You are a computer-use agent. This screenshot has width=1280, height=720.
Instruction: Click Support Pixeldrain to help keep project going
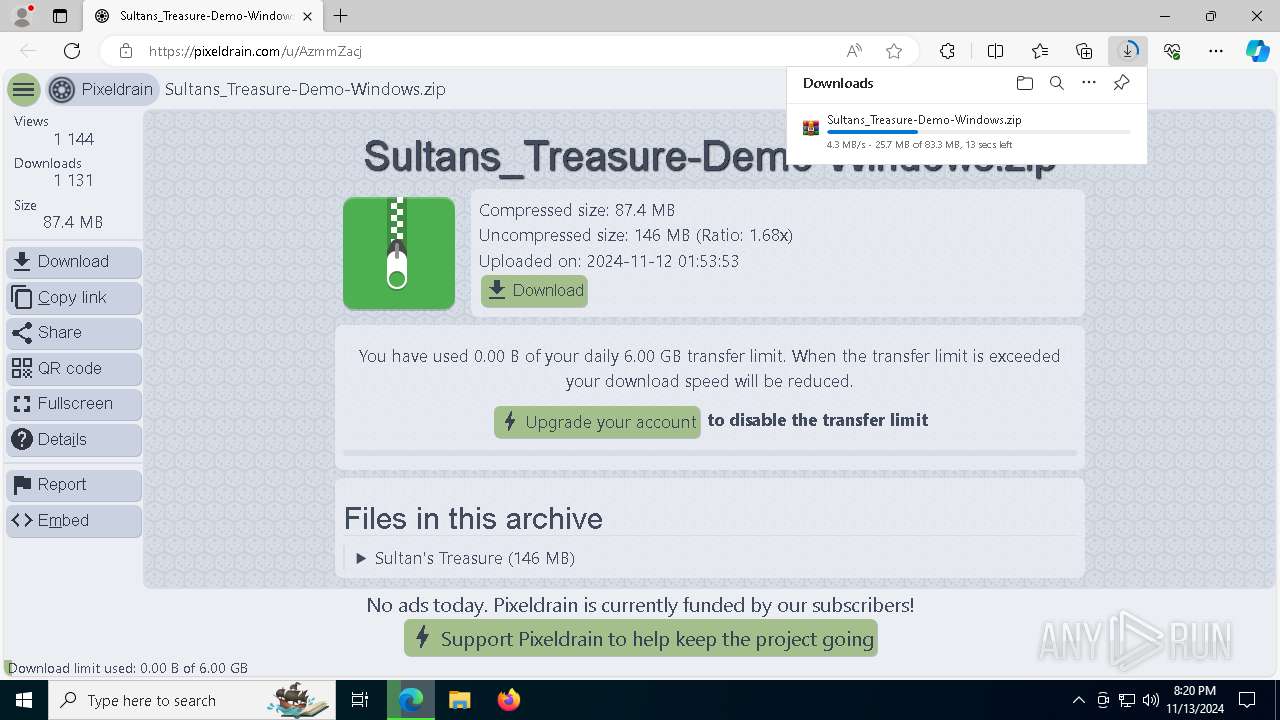pos(641,639)
